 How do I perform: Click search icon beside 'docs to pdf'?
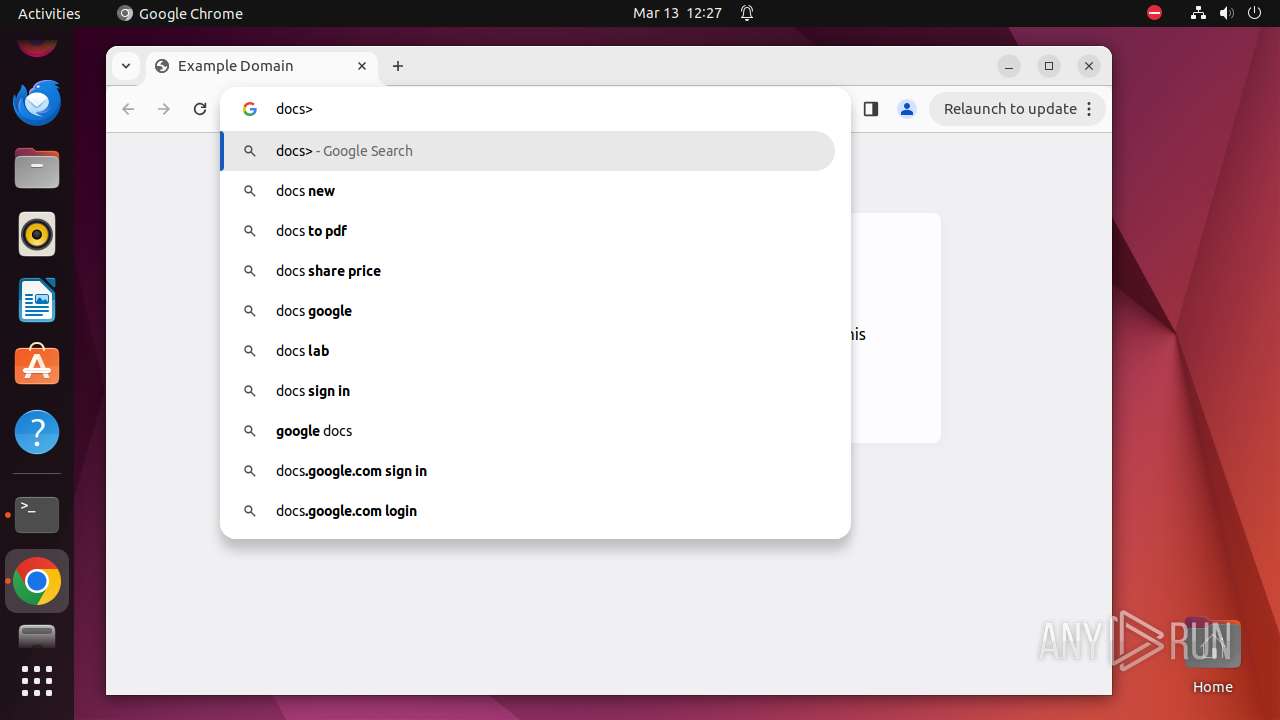pos(250,231)
